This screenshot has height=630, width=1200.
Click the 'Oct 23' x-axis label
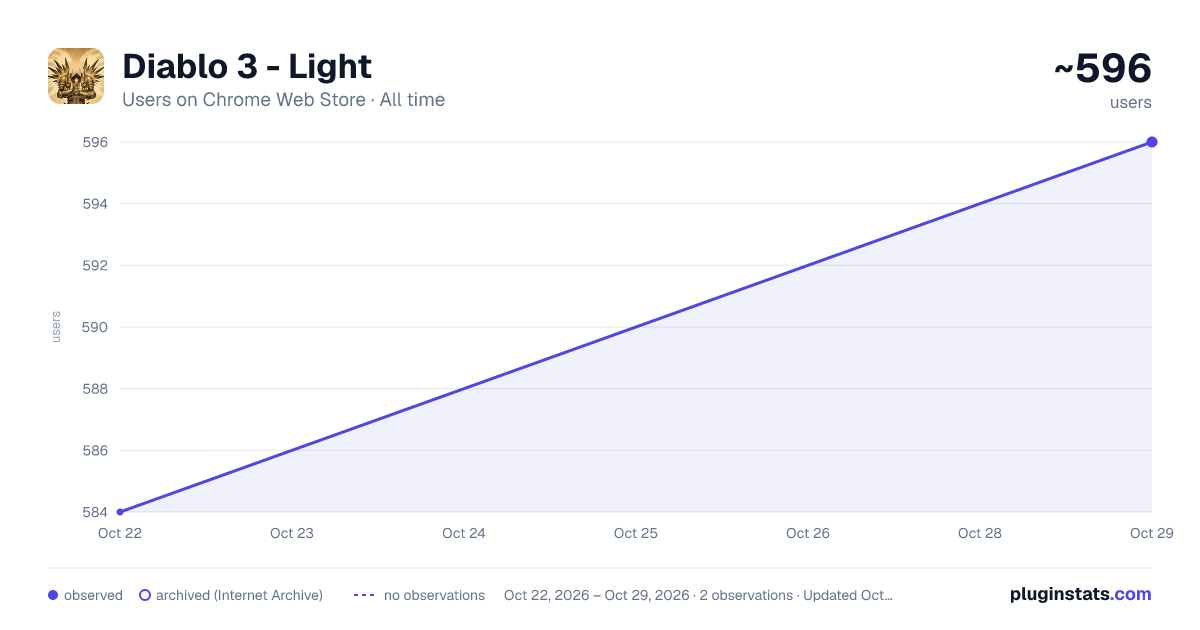(x=292, y=533)
